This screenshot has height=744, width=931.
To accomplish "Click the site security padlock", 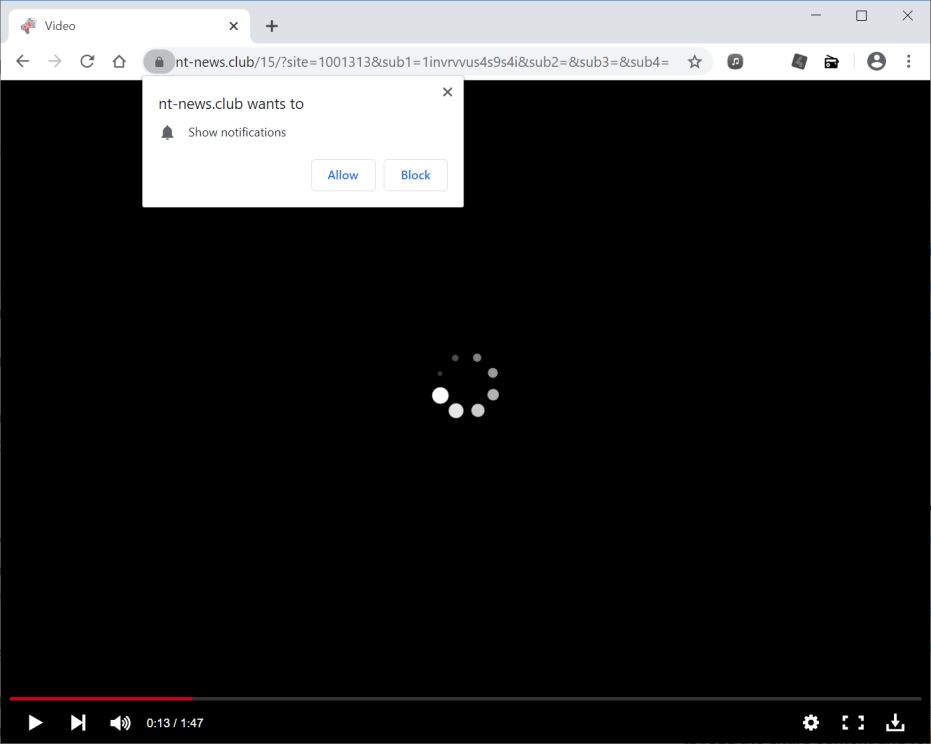I will tap(158, 61).
